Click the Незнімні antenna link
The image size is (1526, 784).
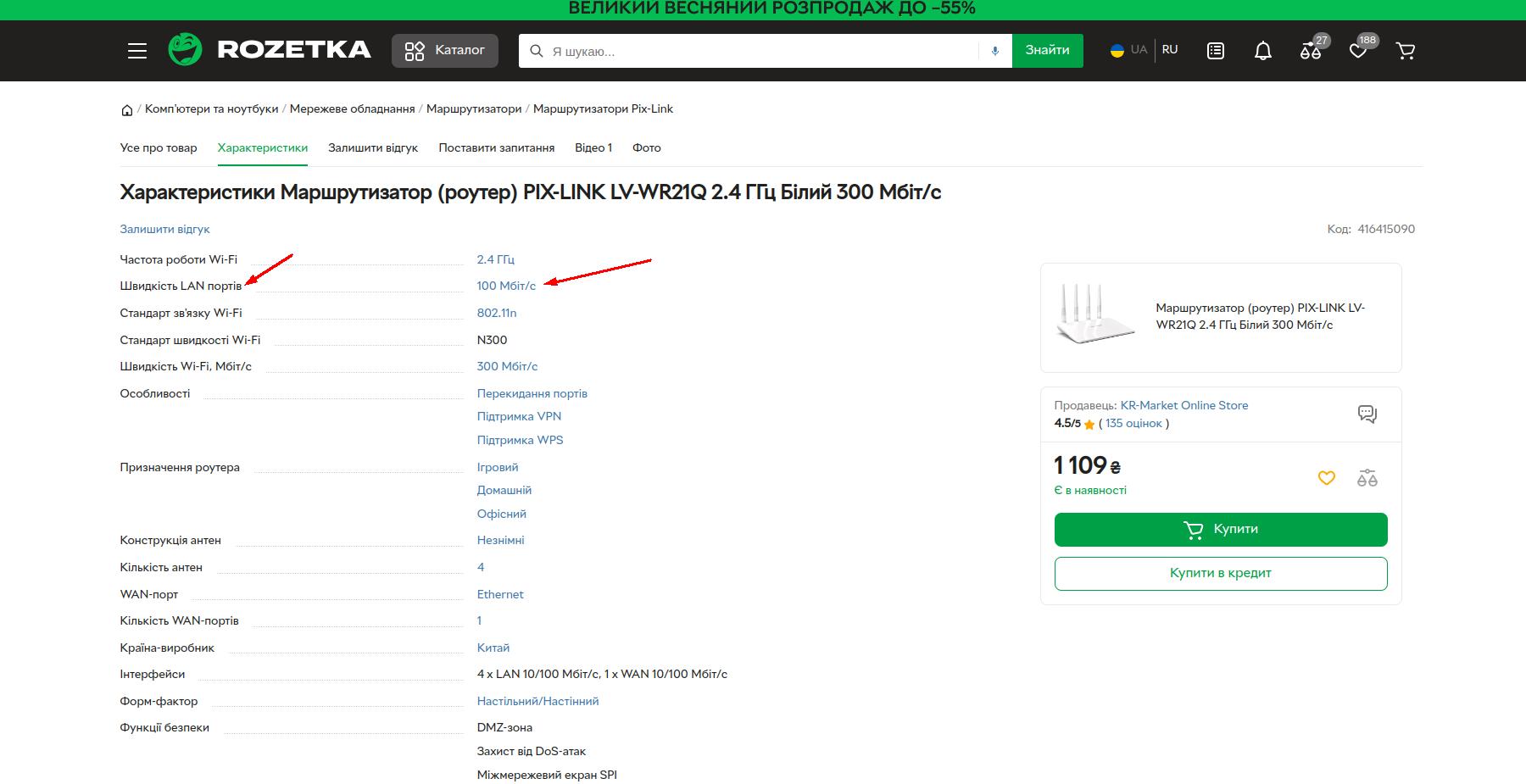click(x=501, y=541)
